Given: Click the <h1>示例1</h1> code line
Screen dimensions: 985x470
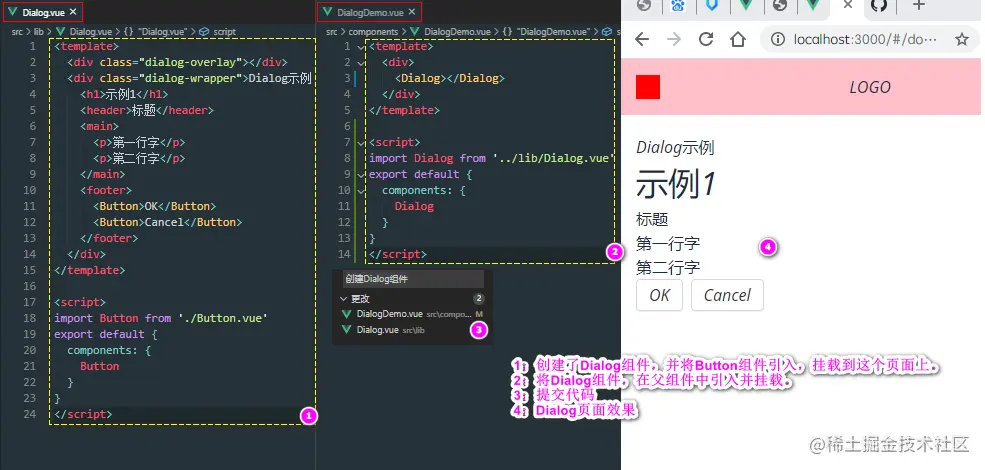Looking at the screenshot, I should coord(124,94).
